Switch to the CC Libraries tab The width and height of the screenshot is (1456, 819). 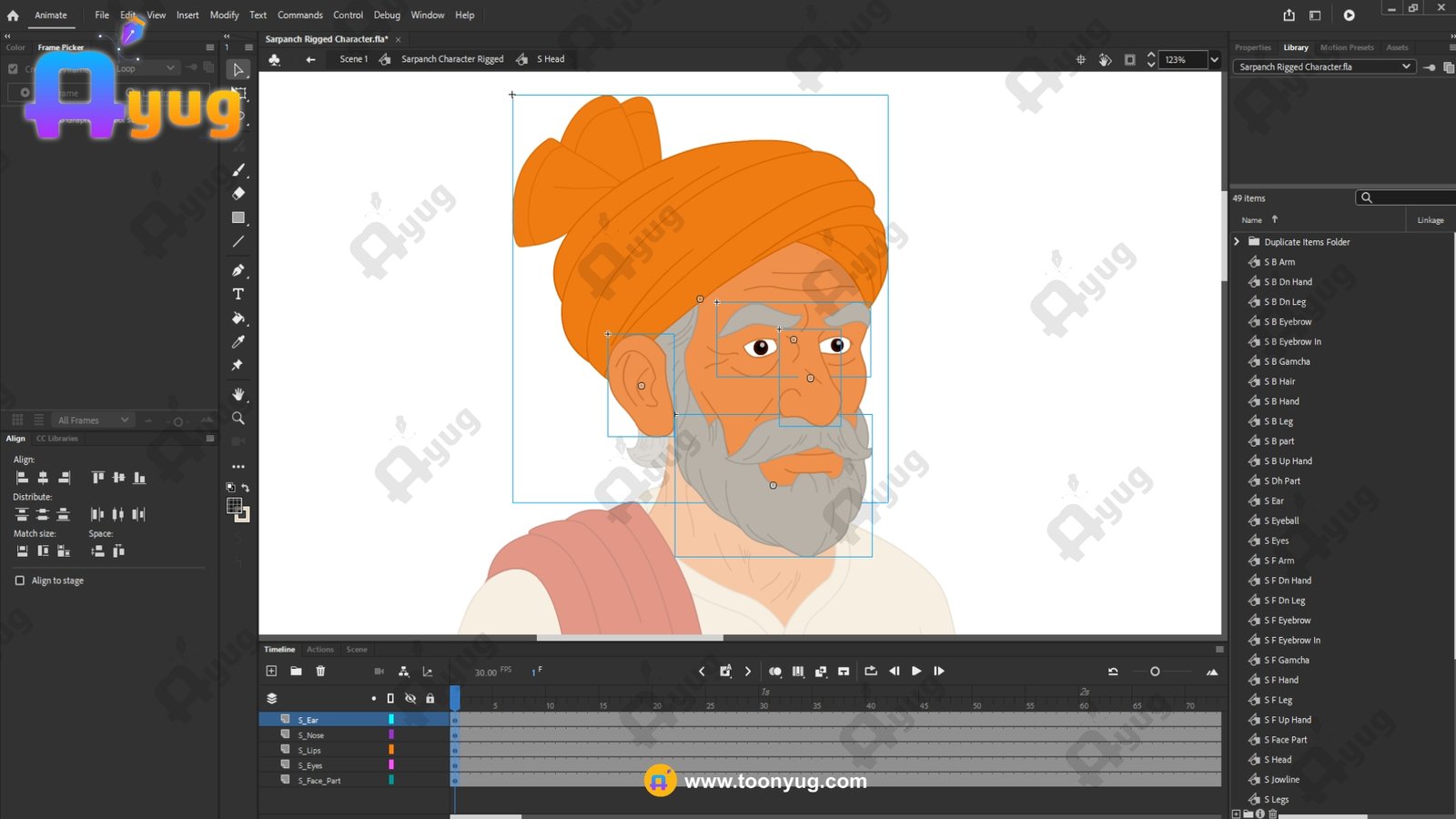[x=57, y=439]
